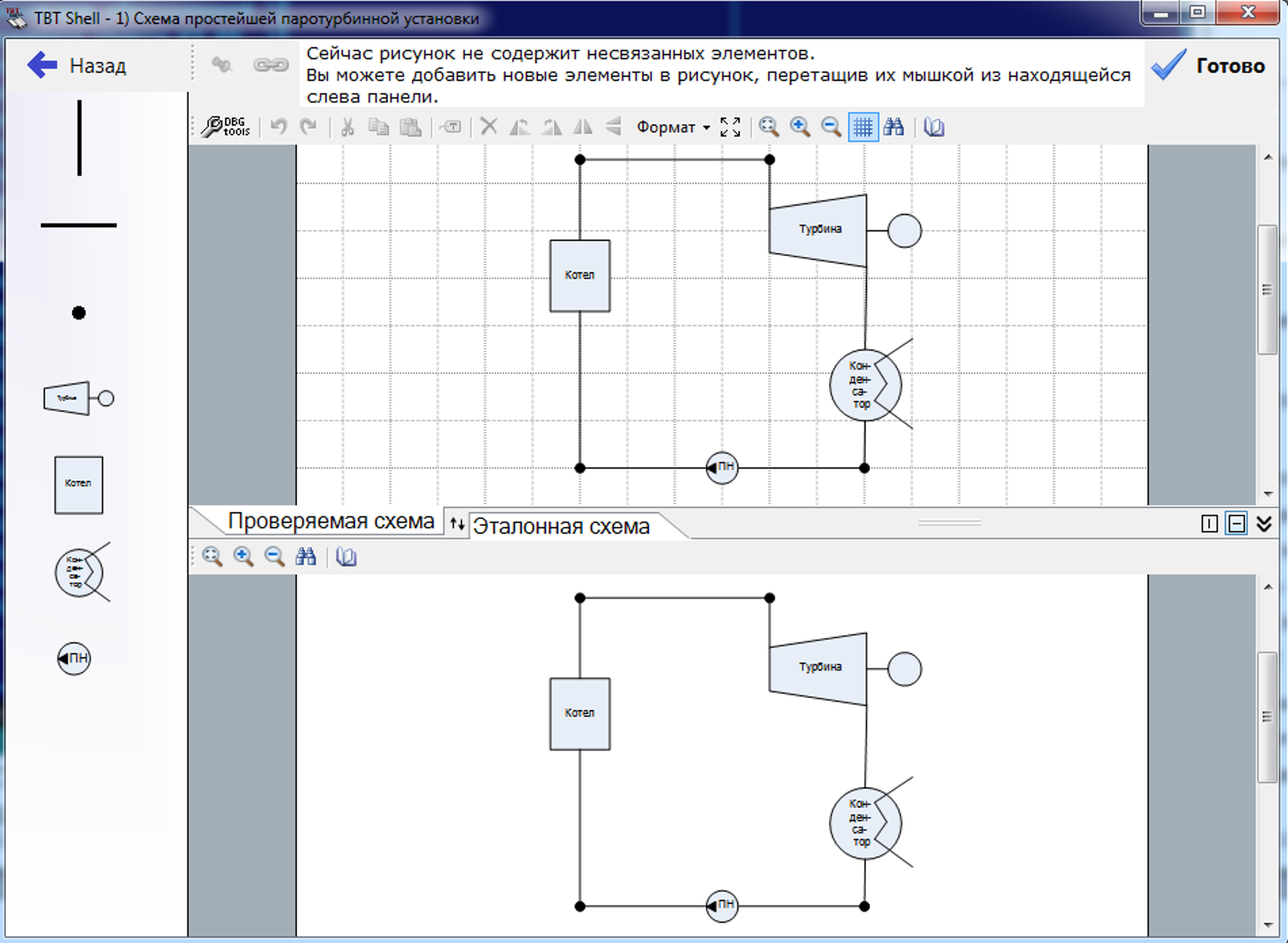Click the Котел block in upper schema

(x=580, y=276)
